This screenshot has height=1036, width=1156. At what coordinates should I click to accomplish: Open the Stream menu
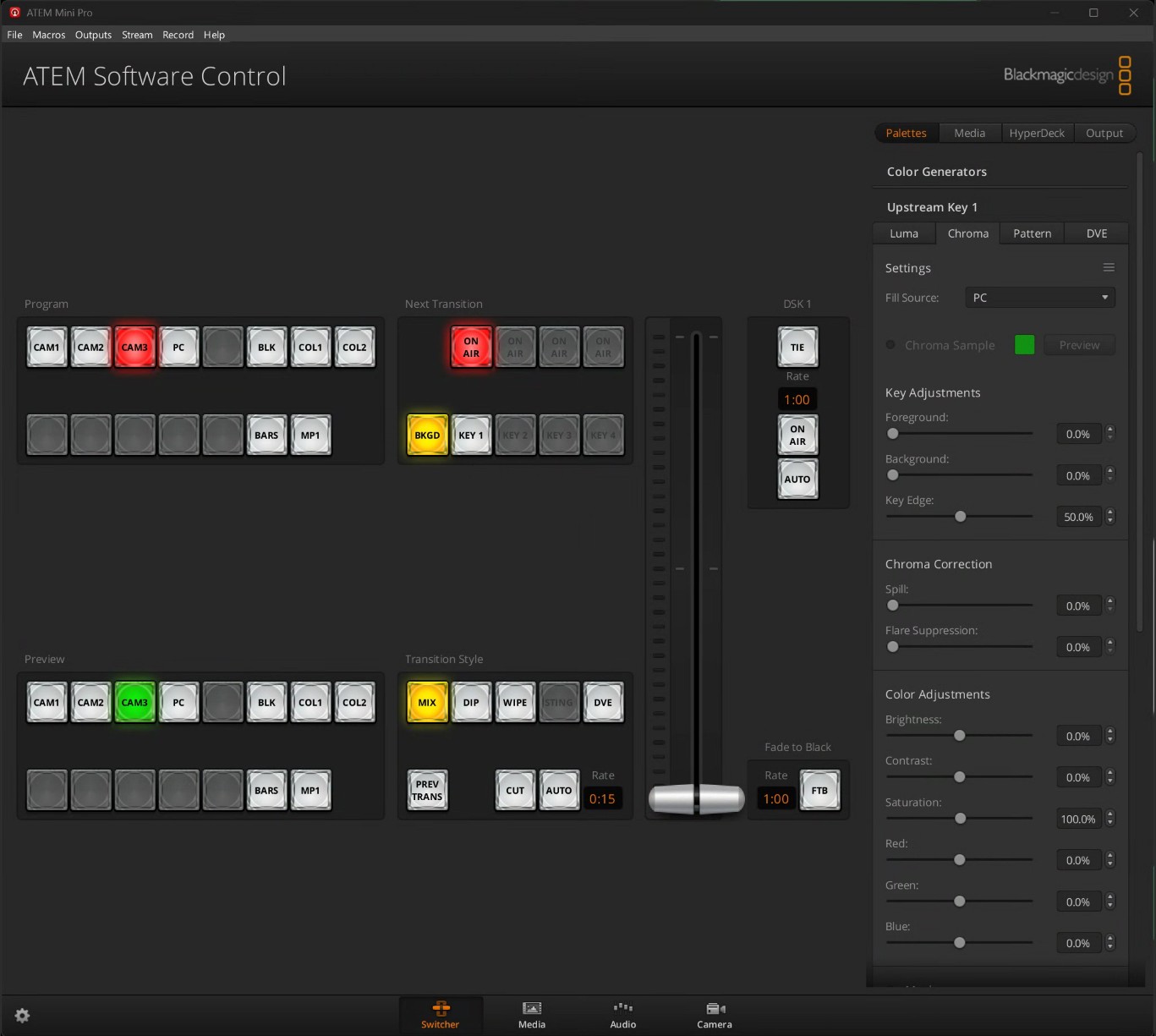click(x=137, y=35)
